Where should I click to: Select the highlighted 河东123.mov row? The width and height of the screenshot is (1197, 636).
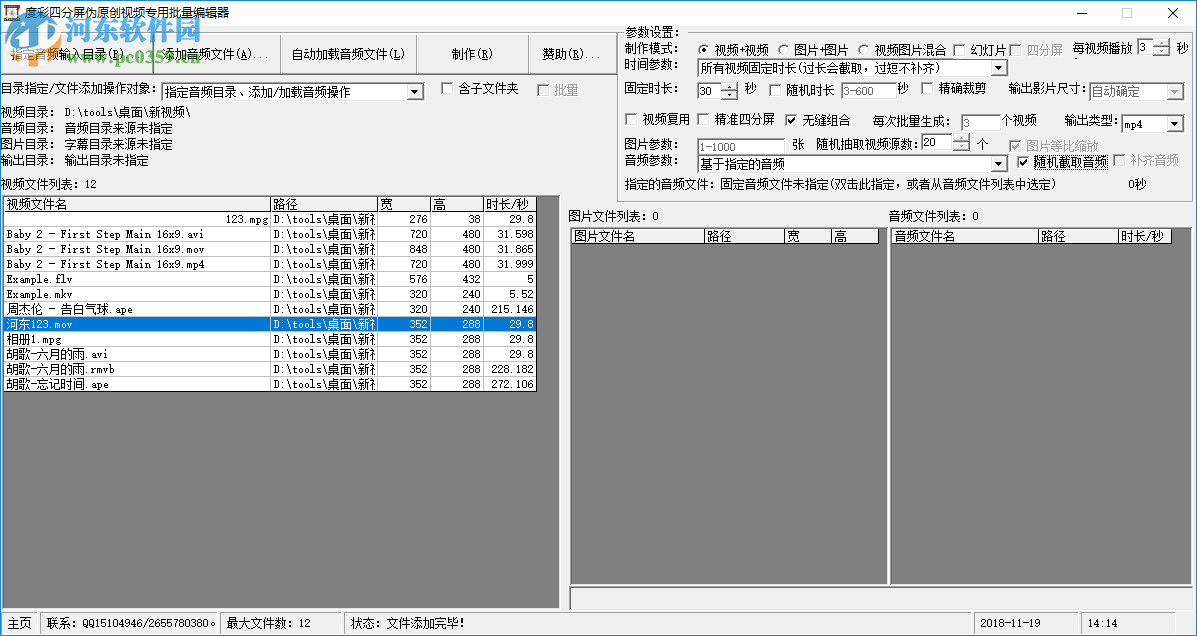coord(270,324)
